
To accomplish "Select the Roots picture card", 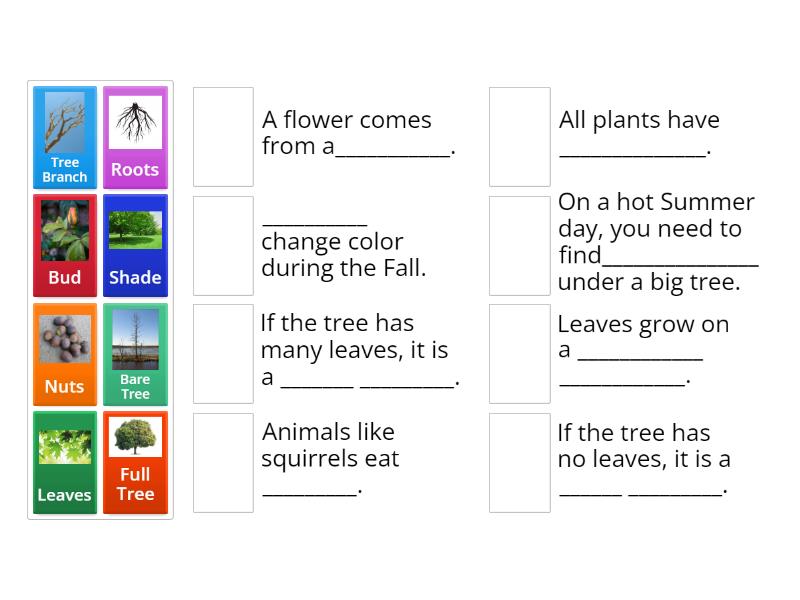I will (135, 136).
